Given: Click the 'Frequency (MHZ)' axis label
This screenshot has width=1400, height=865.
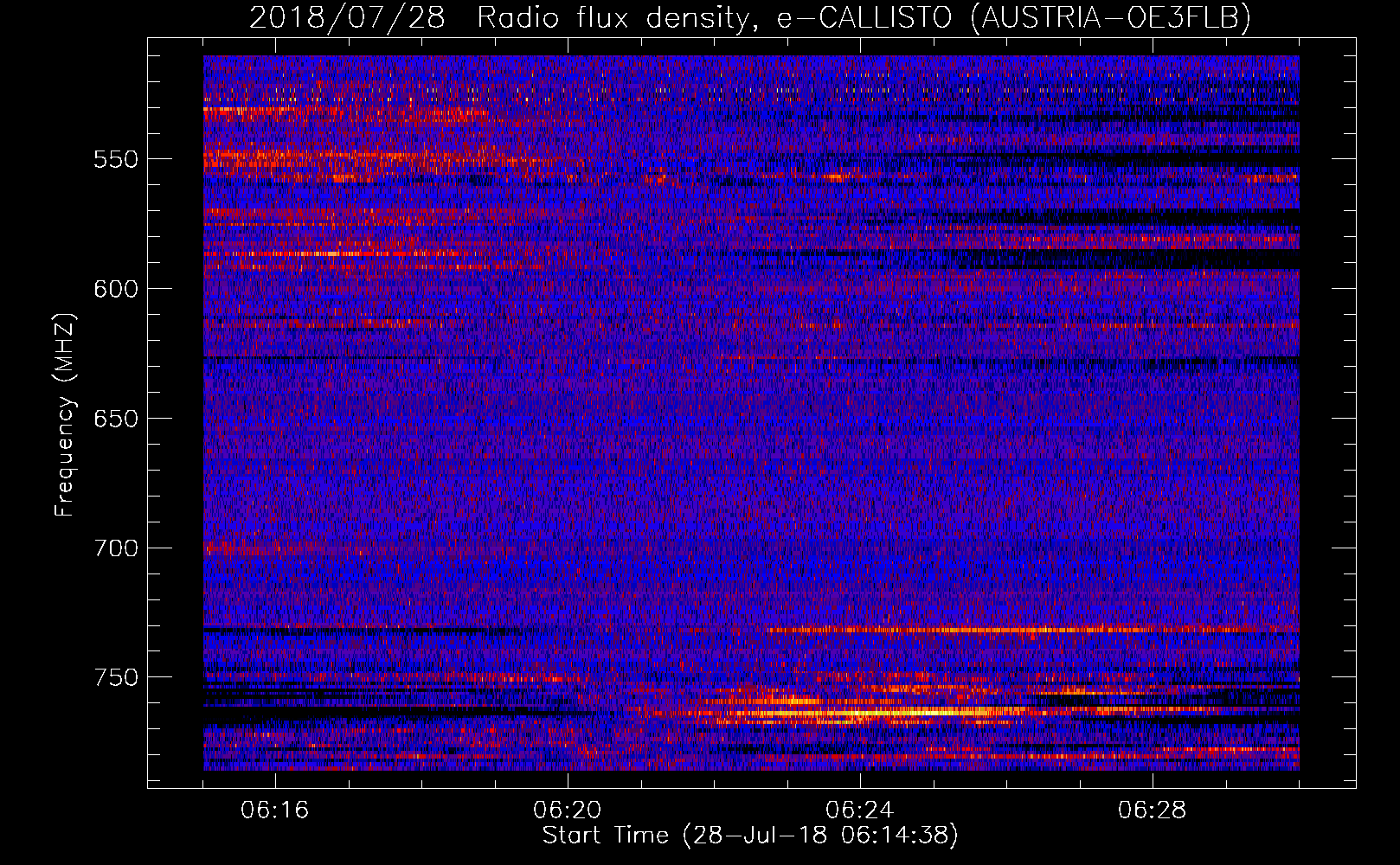Looking at the screenshot, I should [65, 414].
